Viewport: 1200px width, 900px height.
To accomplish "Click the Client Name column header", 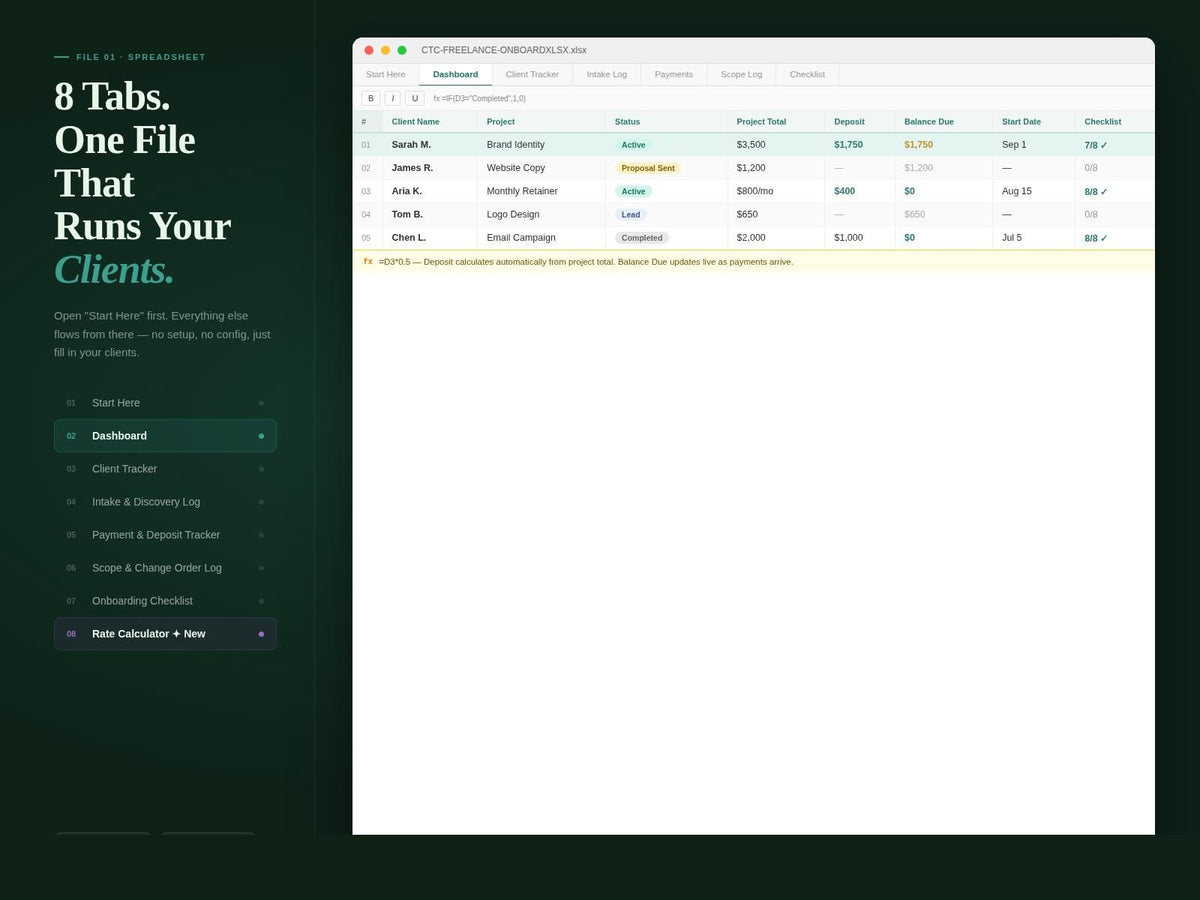I will pos(430,122).
